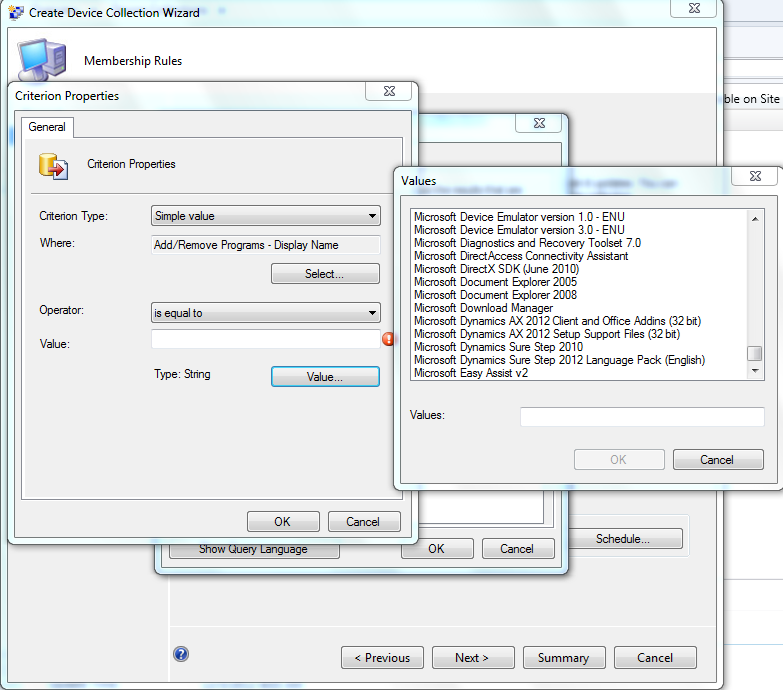Select 'Microsoft Device Emulator version 1.0 - ENU'
The image size is (783, 690).
[x=519, y=217]
